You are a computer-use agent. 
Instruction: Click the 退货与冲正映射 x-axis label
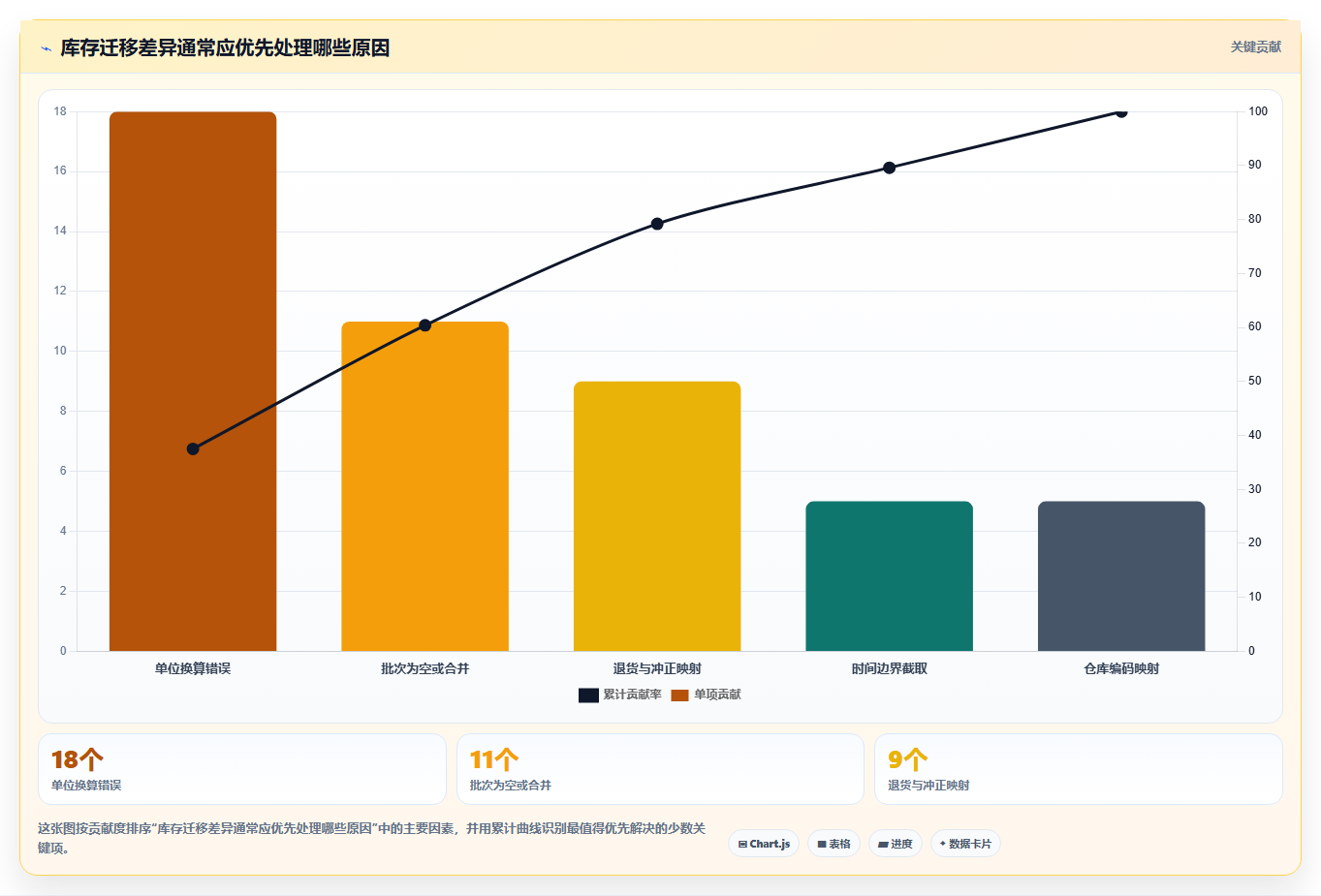[x=657, y=668]
